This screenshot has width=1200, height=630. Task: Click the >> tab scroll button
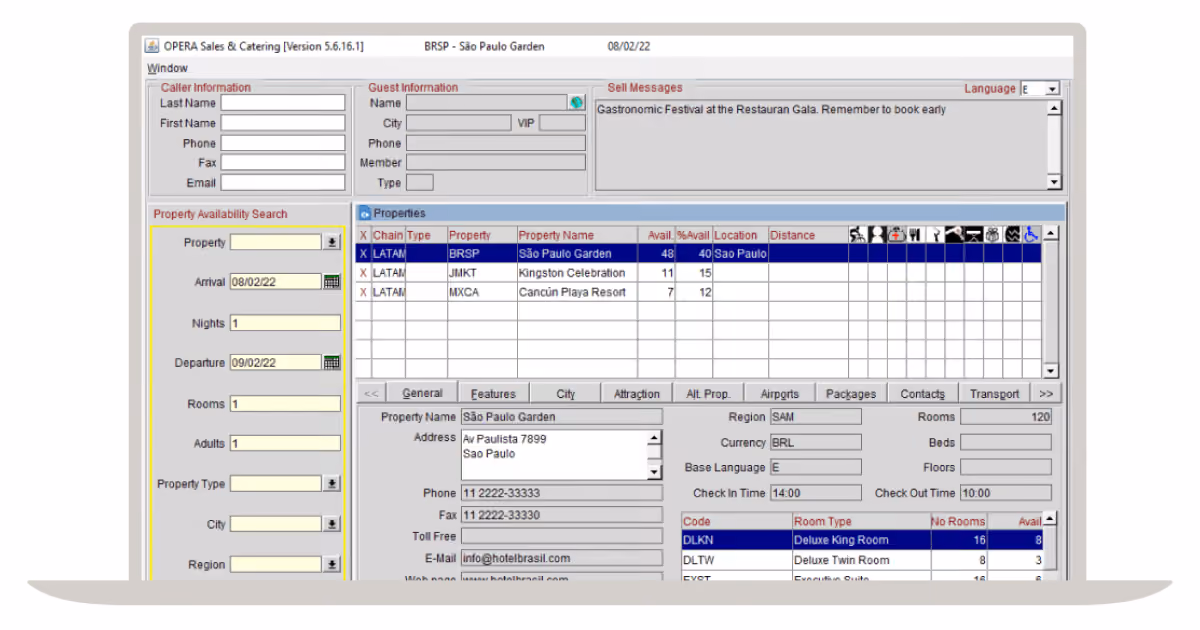[x=1046, y=394]
